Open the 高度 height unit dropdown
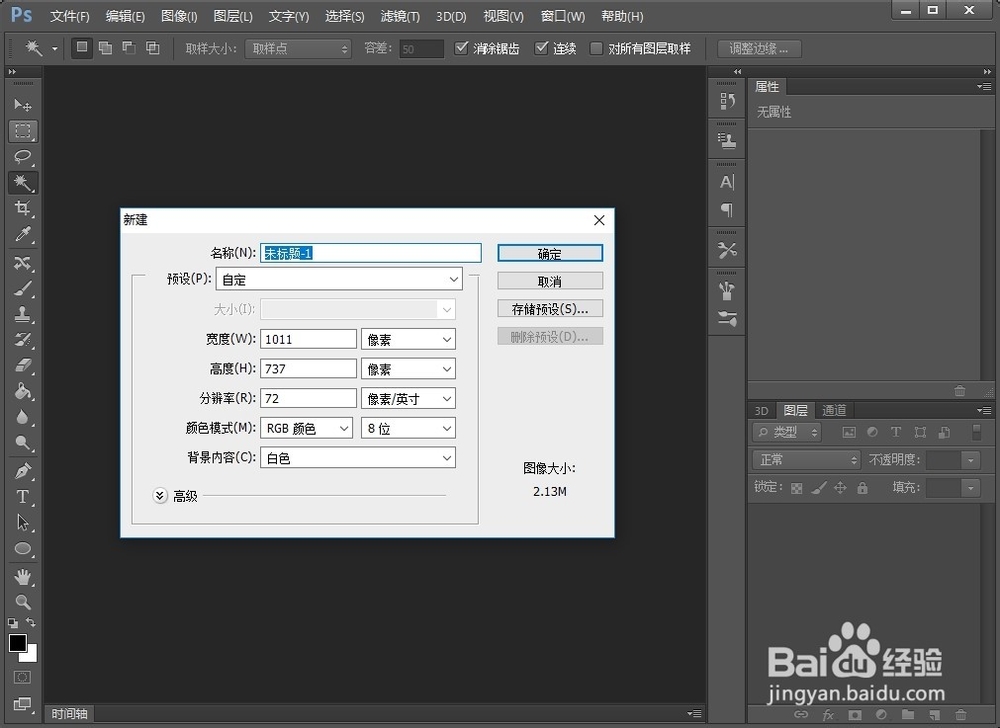This screenshot has width=1000, height=728. pyautogui.click(x=408, y=369)
